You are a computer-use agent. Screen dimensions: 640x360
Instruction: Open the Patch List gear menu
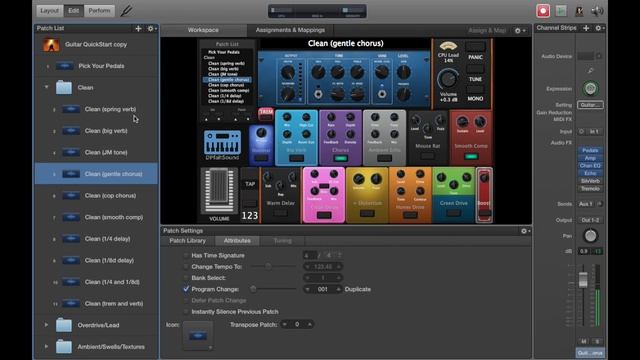[151, 28]
